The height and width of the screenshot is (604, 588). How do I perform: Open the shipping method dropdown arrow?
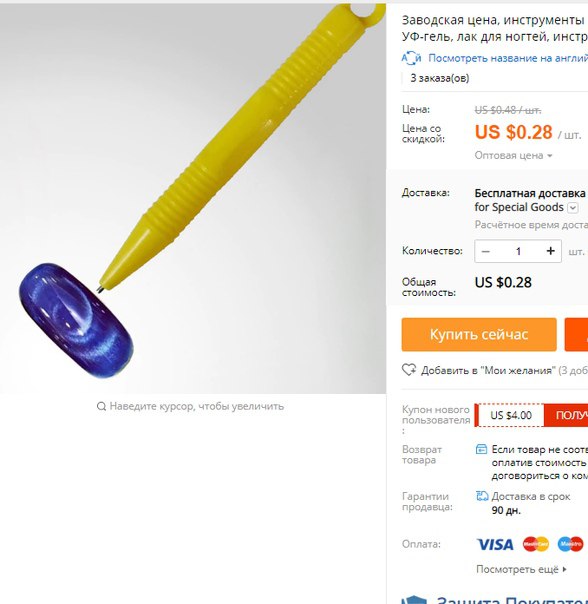[573, 208]
